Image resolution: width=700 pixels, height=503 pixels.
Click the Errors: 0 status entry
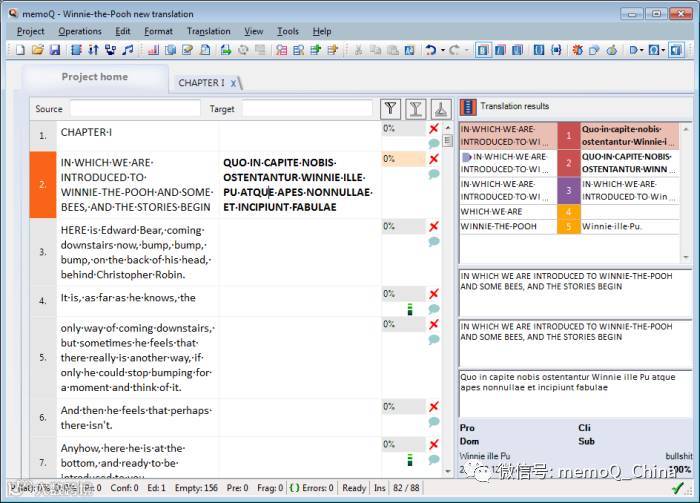click(313, 488)
